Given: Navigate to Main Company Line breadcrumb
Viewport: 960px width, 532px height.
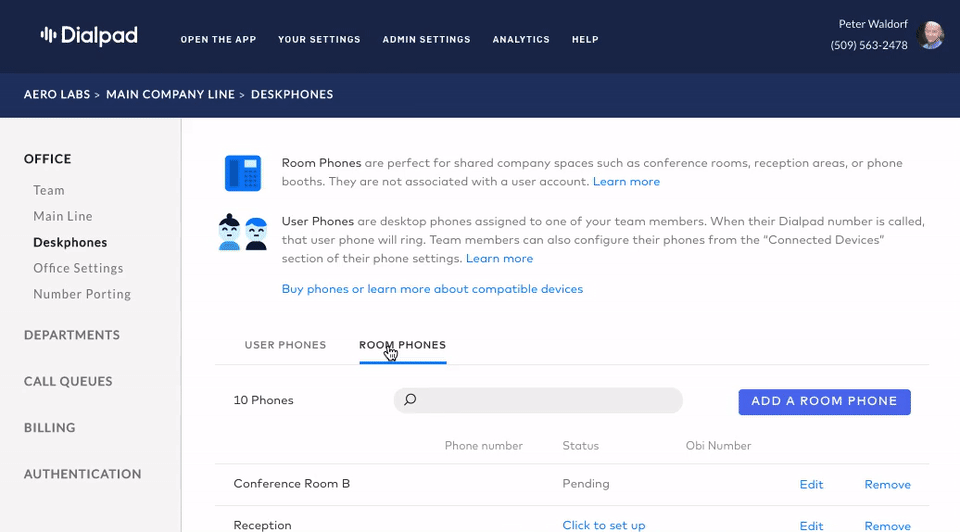Looking at the screenshot, I should 170,94.
